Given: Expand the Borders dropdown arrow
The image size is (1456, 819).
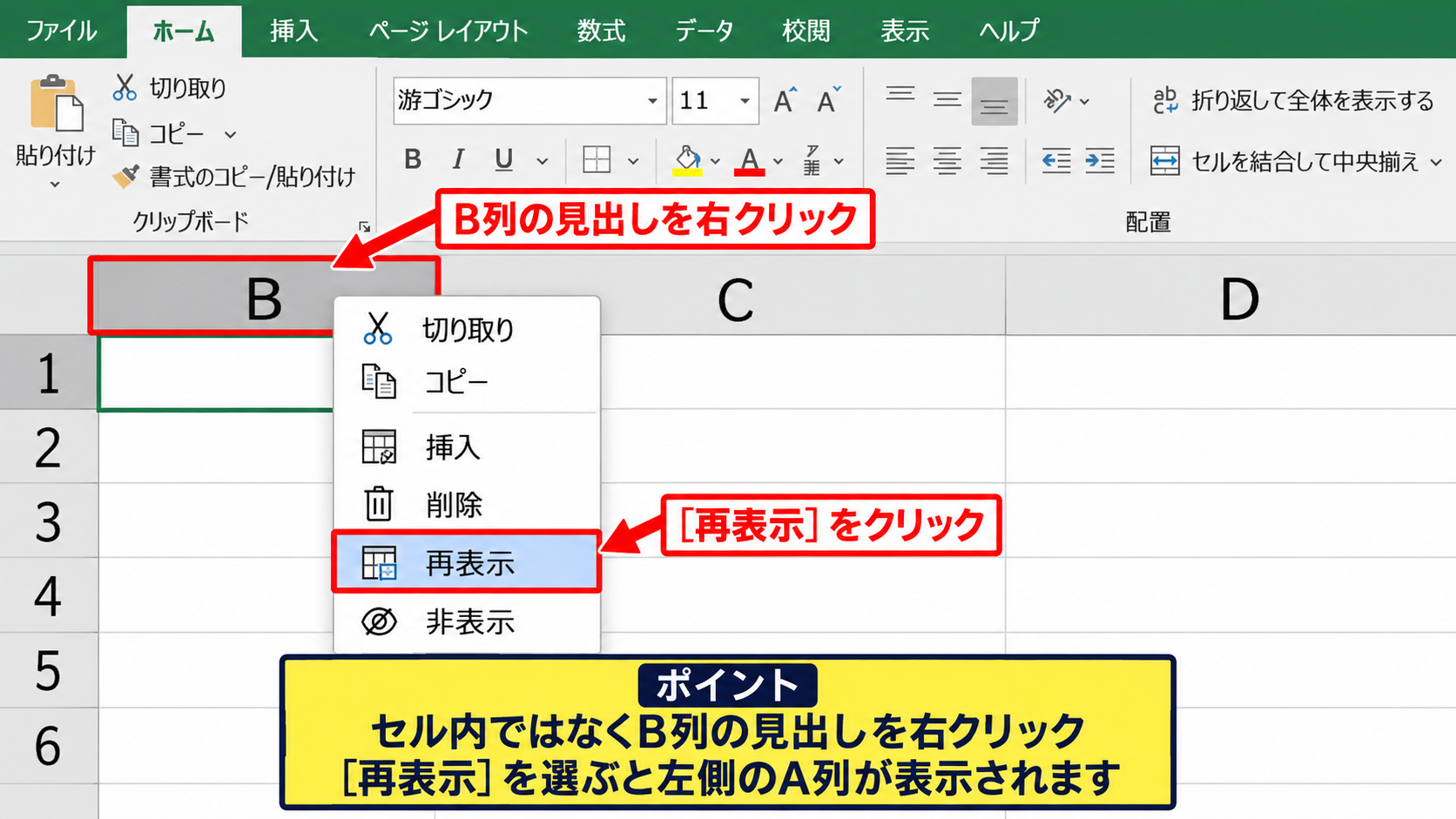Looking at the screenshot, I should 633,161.
